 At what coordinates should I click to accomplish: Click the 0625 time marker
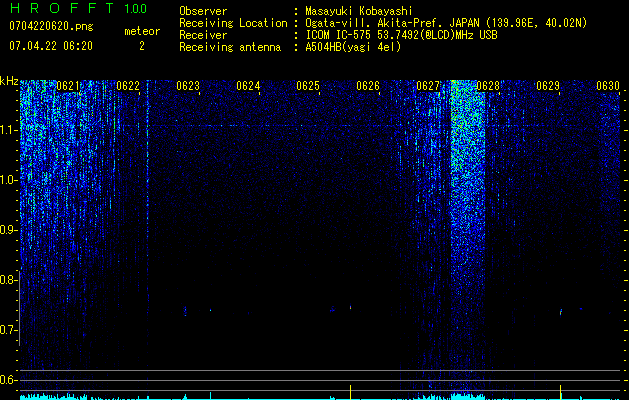[x=308, y=86]
